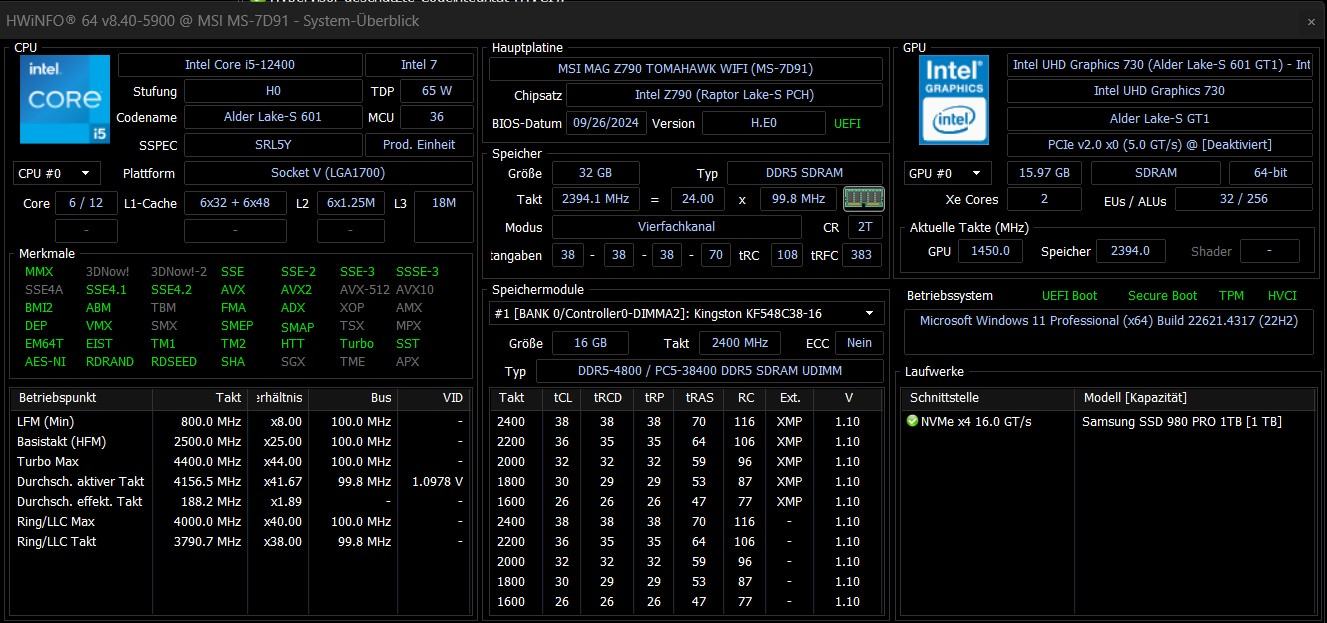Open the GPU #0 selector dropdown
Image resolution: width=1327 pixels, height=623 pixels.
(x=948, y=173)
